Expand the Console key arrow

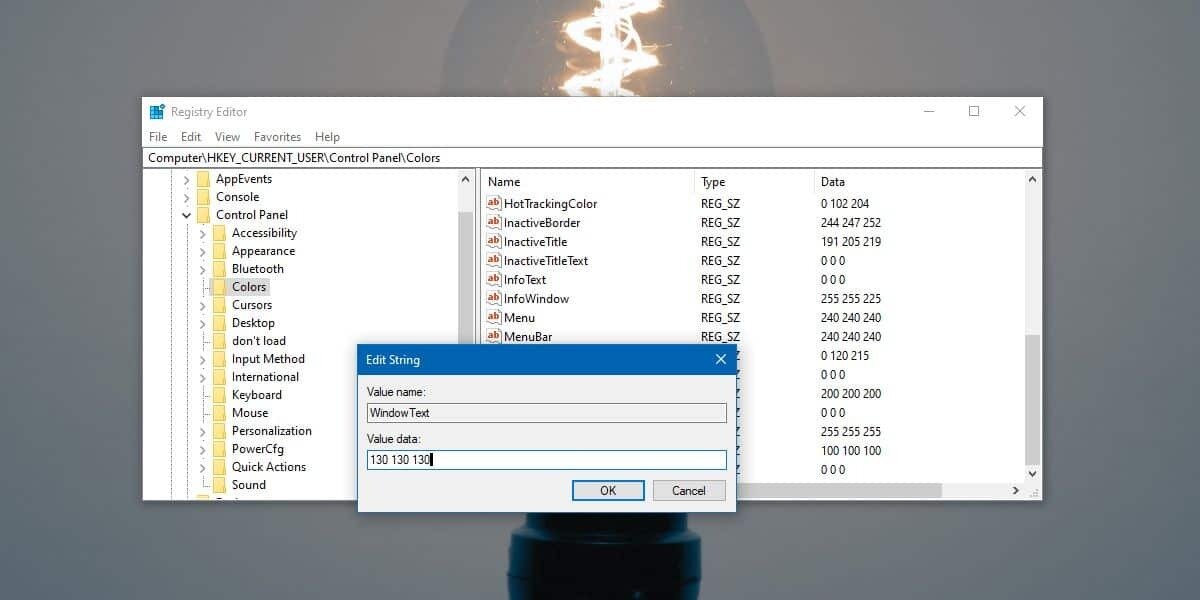pos(187,197)
